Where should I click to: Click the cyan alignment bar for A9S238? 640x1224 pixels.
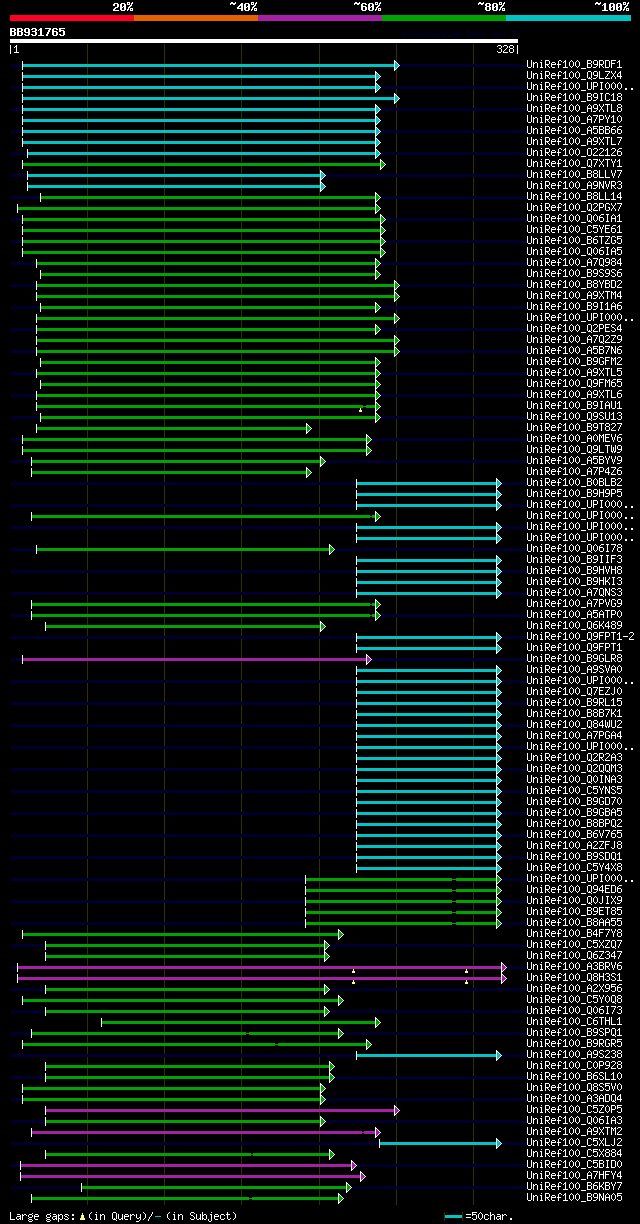point(429,1055)
